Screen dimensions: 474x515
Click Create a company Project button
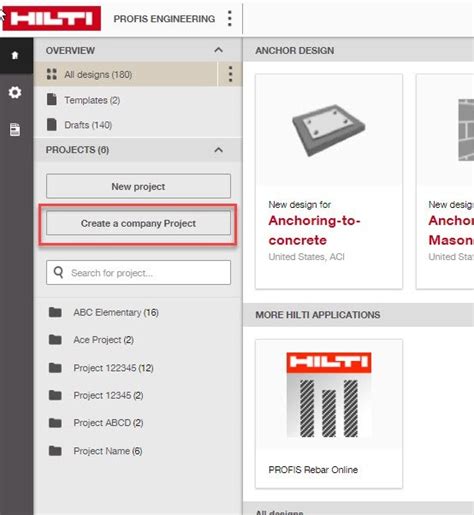(138, 223)
